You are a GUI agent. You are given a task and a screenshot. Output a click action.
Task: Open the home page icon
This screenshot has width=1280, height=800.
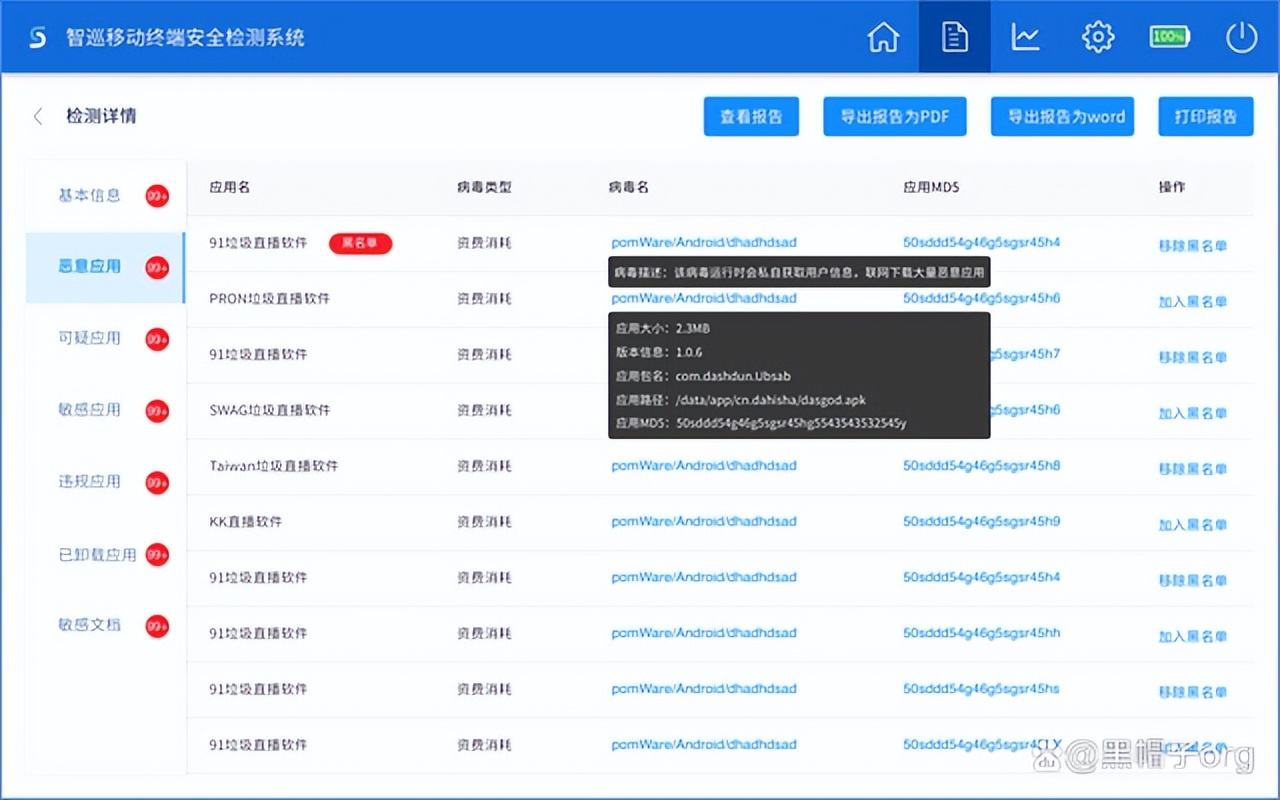[x=883, y=36]
